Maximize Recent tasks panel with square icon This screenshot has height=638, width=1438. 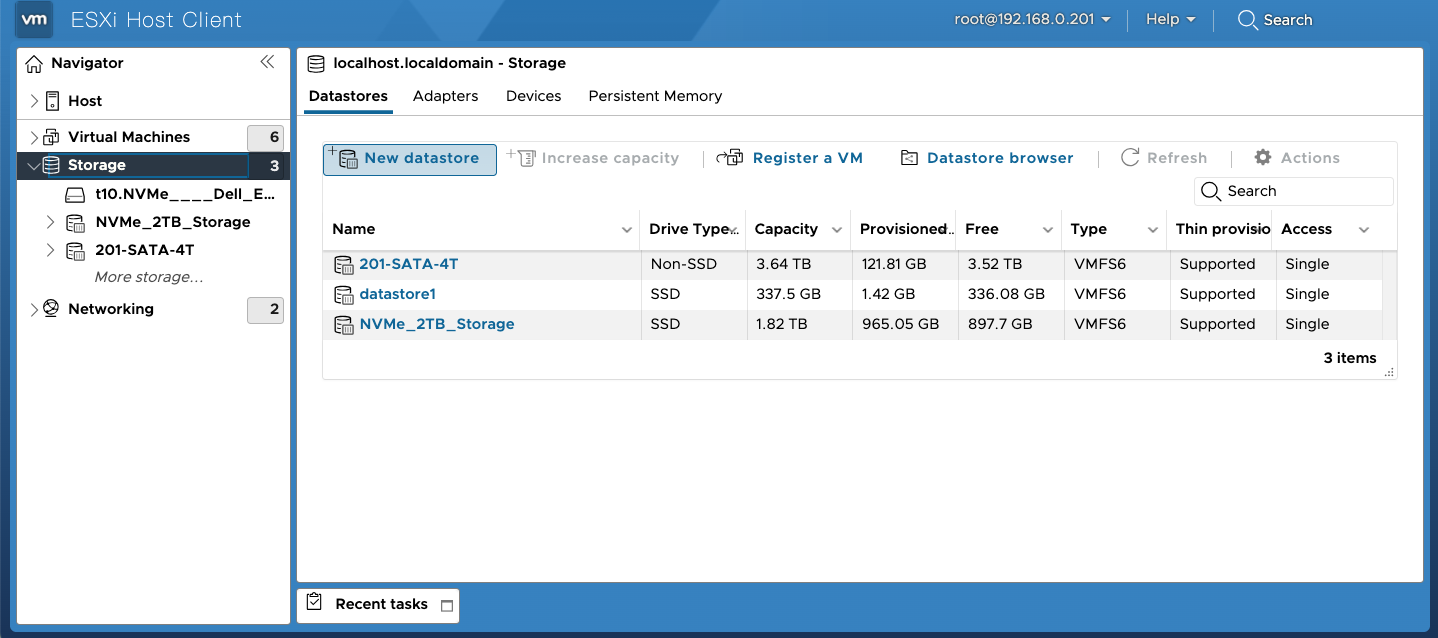(447, 606)
